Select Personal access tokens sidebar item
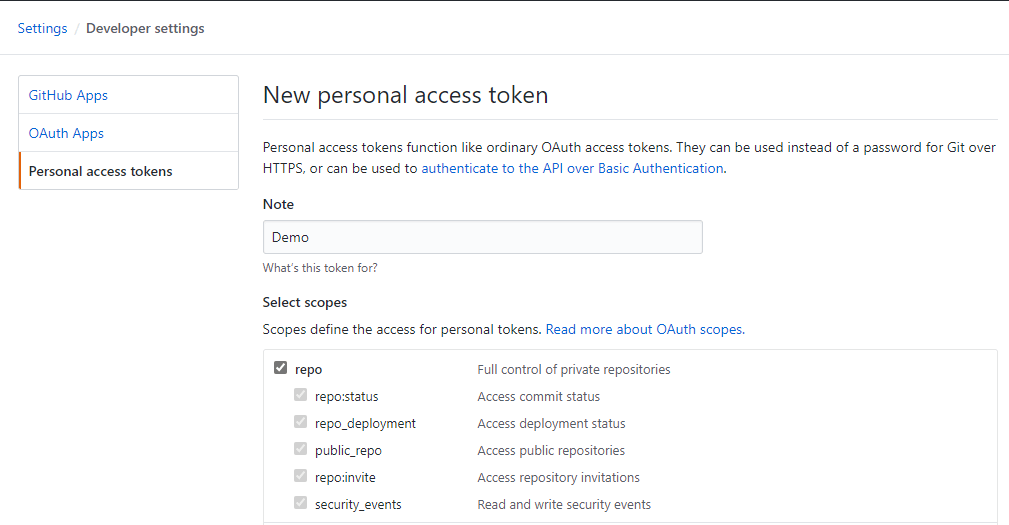This screenshot has width=1009, height=525. [x=100, y=171]
